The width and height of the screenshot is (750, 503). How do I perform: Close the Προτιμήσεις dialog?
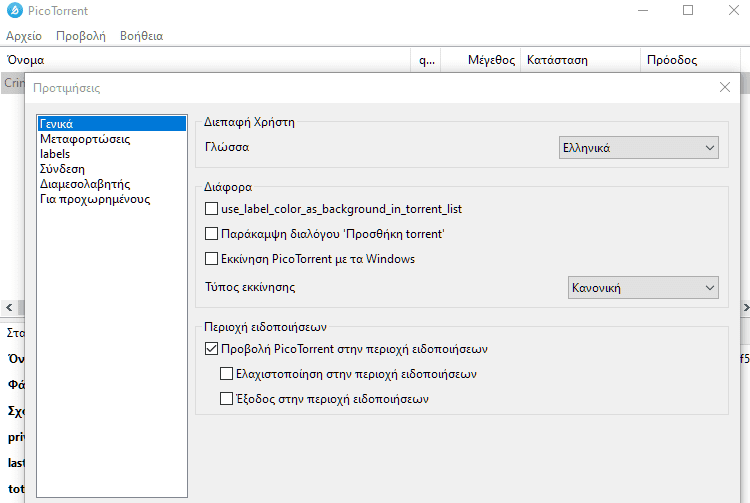[725, 87]
